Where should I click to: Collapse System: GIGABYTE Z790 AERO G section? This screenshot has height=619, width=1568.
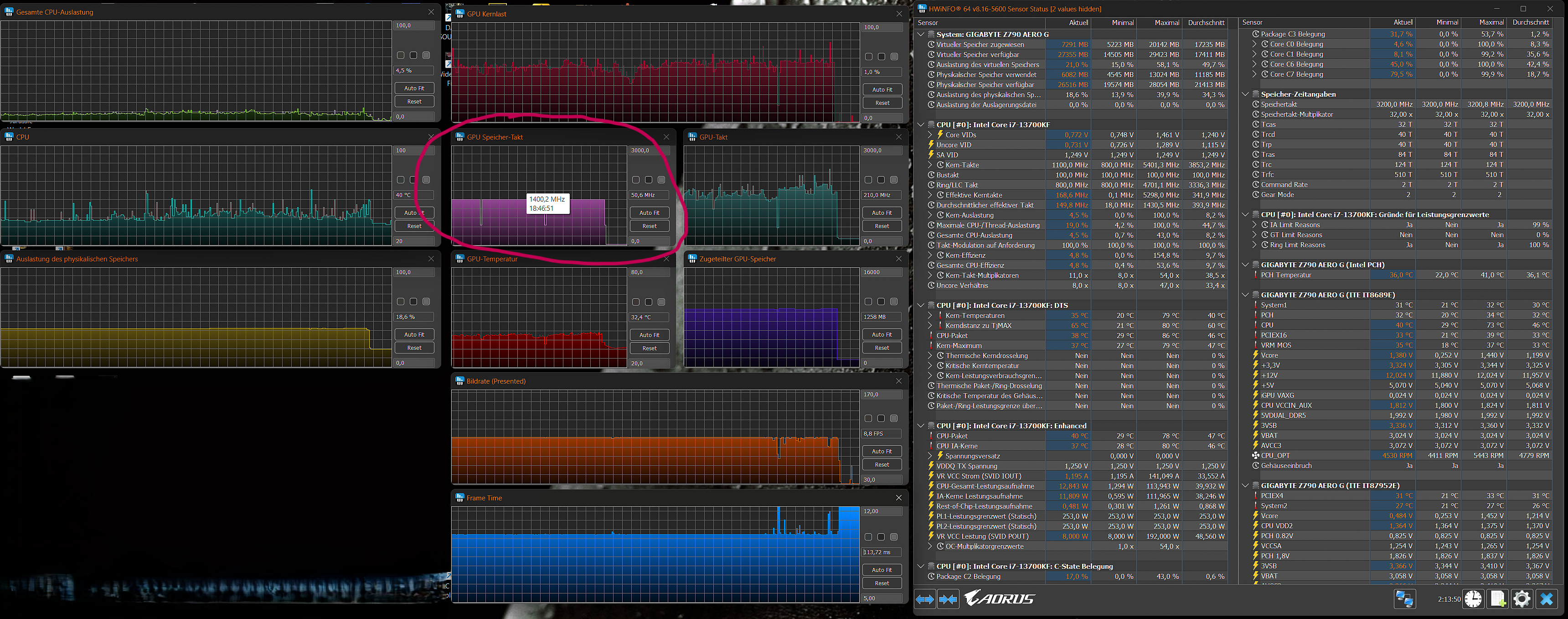(921, 35)
